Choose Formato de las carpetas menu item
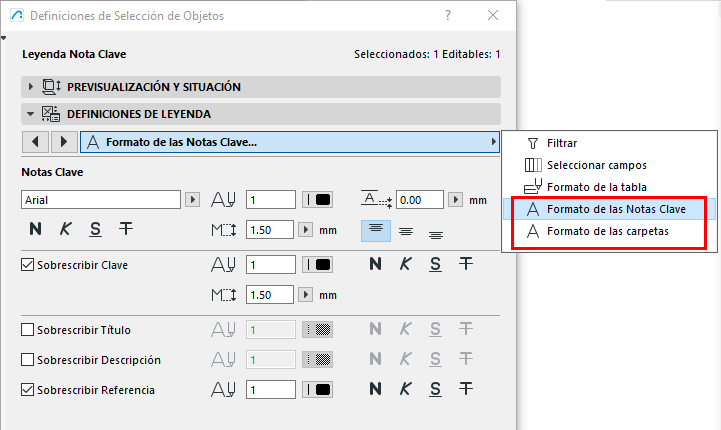721x430 pixels. tap(607, 231)
